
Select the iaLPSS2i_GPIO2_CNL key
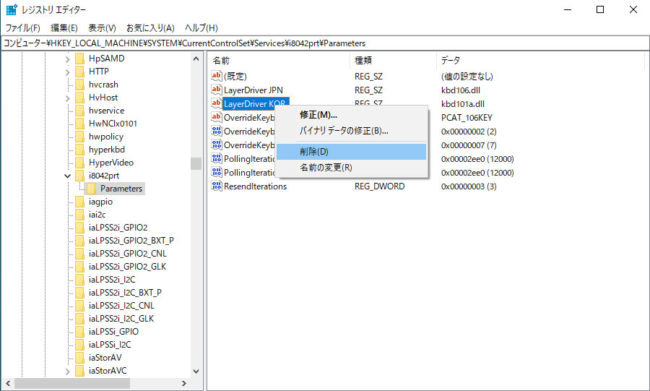click(127, 254)
